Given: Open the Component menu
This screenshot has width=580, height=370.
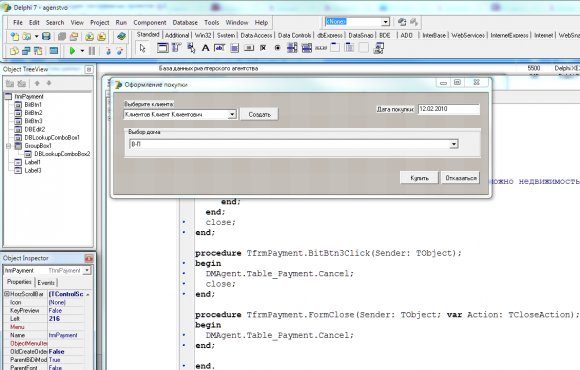Looking at the screenshot, I should (x=149, y=23).
